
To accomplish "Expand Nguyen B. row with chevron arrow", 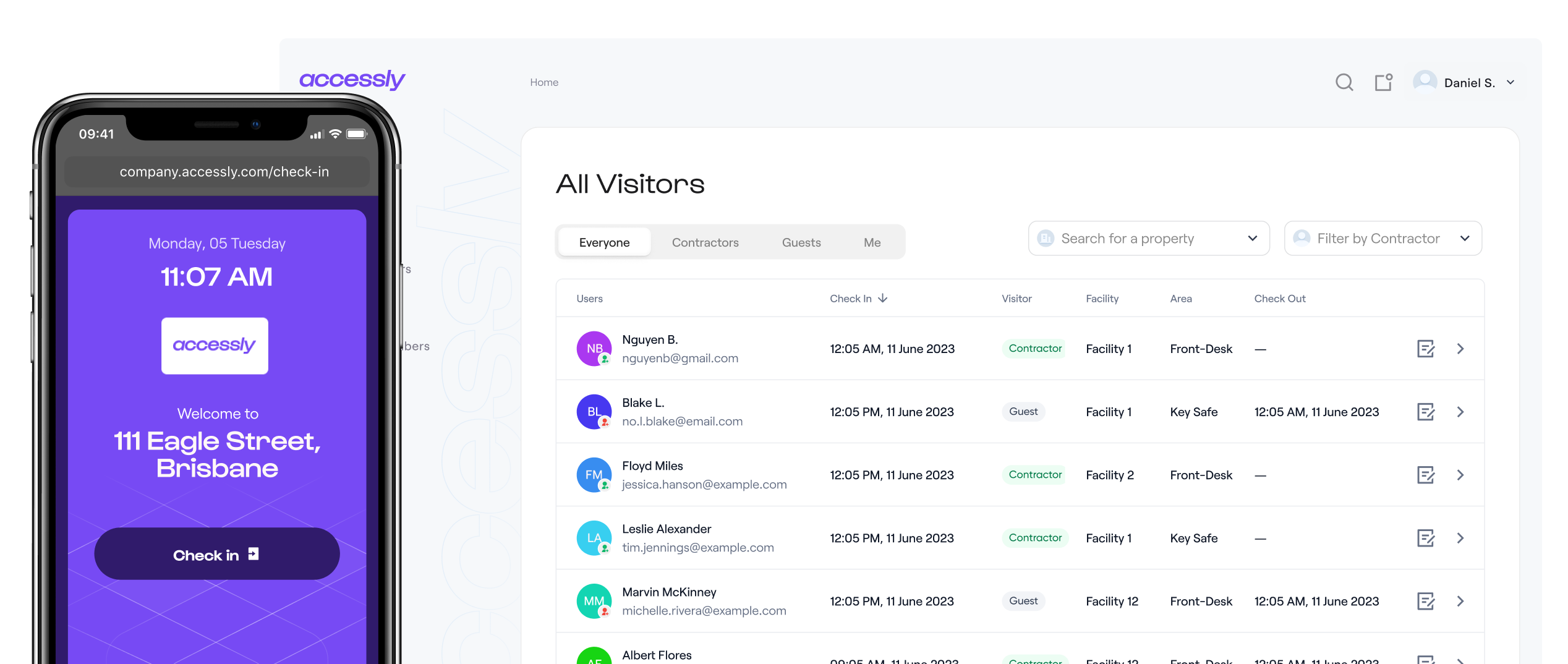I will click(1460, 349).
